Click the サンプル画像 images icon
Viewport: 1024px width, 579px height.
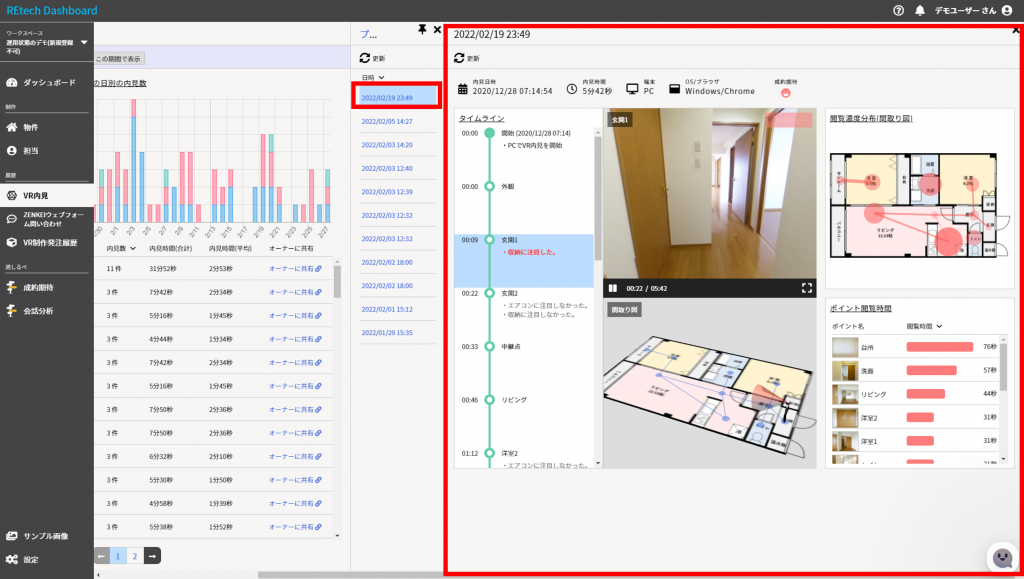(x=12, y=536)
